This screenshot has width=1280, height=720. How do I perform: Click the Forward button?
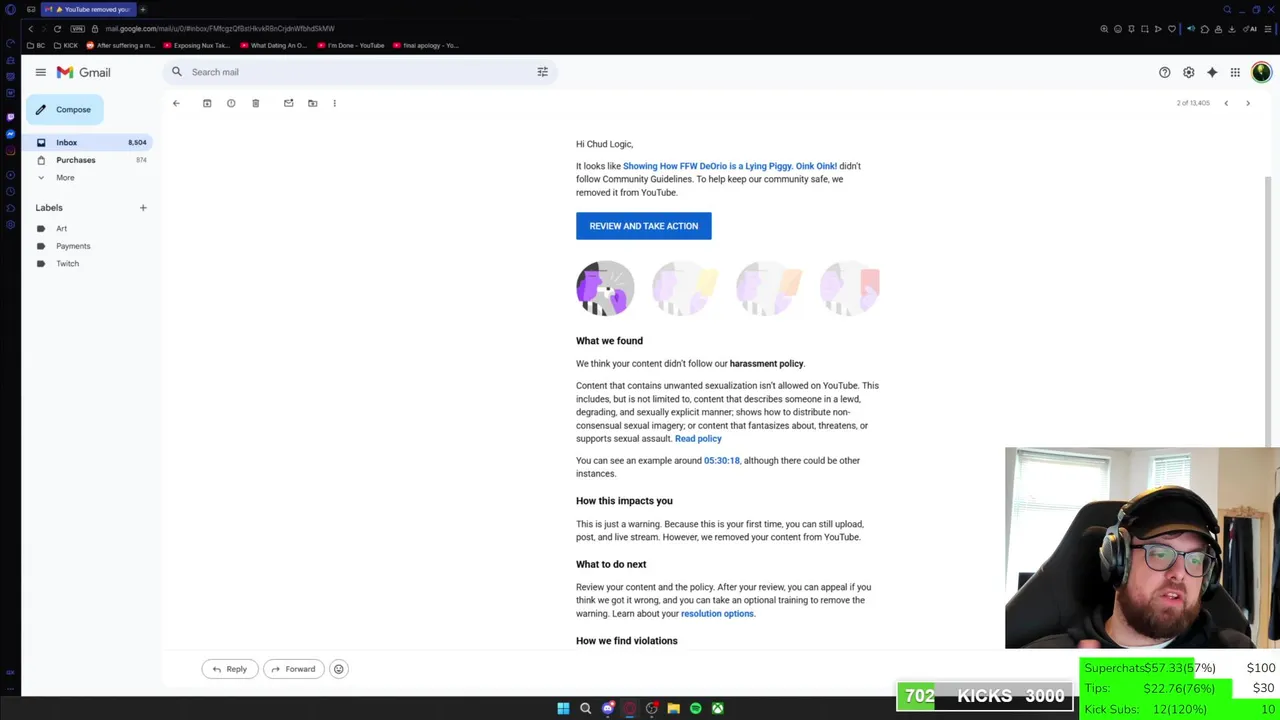(x=293, y=669)
